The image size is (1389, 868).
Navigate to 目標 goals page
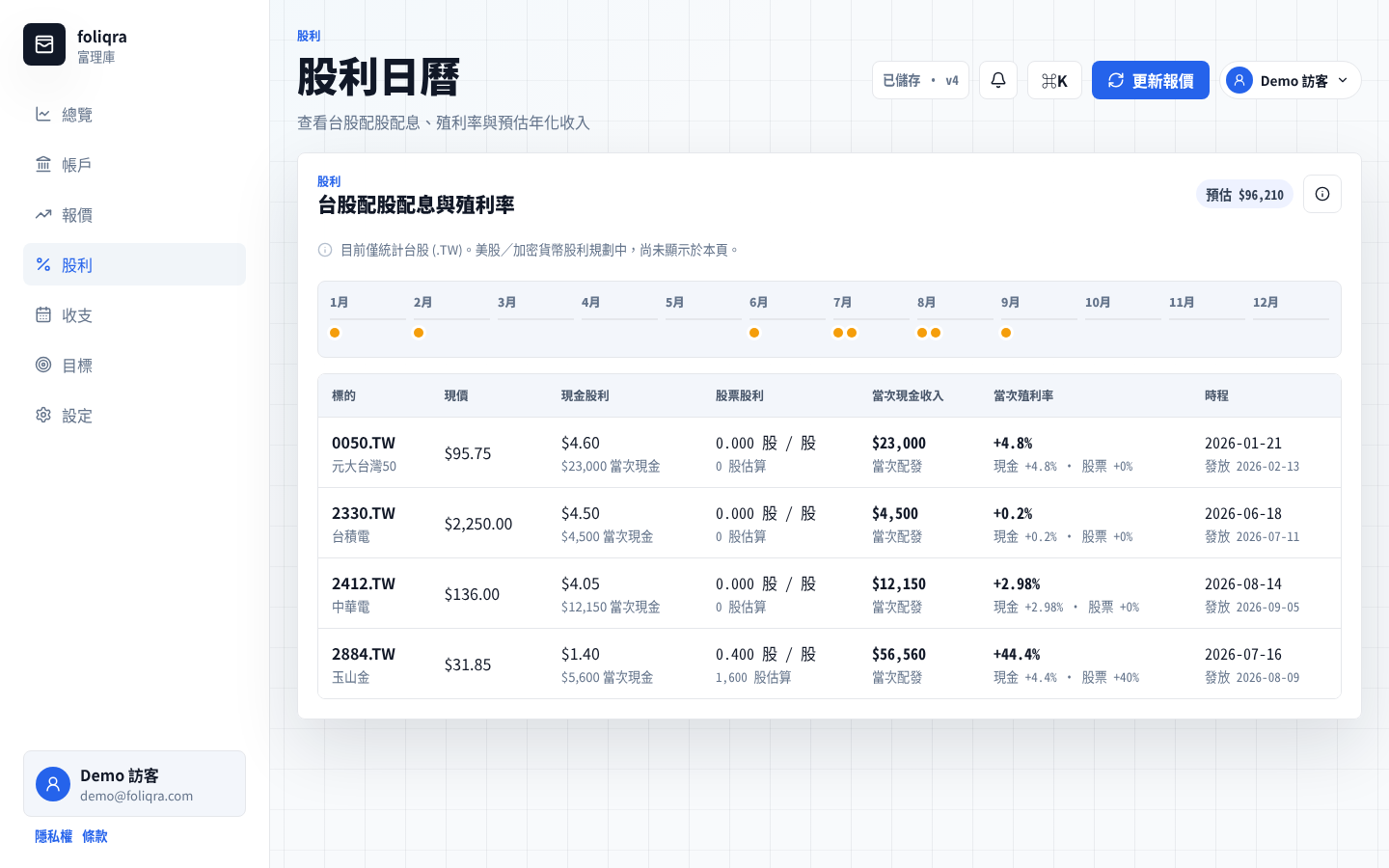tap(134, 365)
